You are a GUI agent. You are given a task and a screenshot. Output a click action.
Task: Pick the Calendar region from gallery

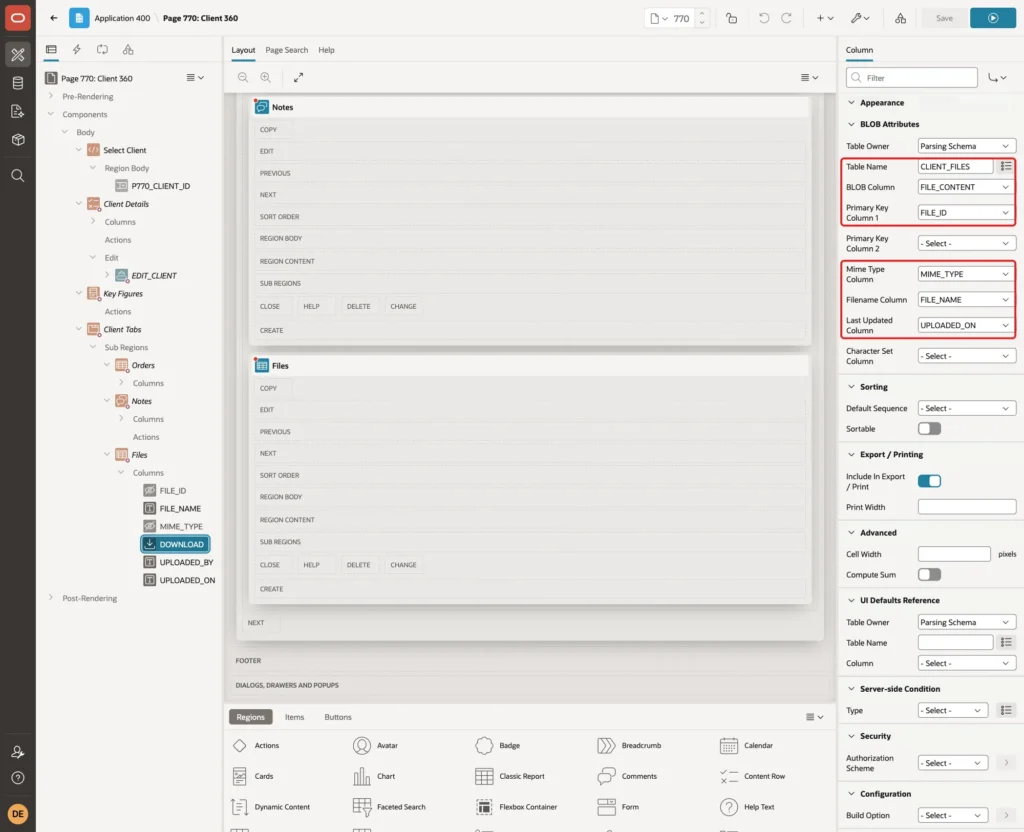coord(746,745)
